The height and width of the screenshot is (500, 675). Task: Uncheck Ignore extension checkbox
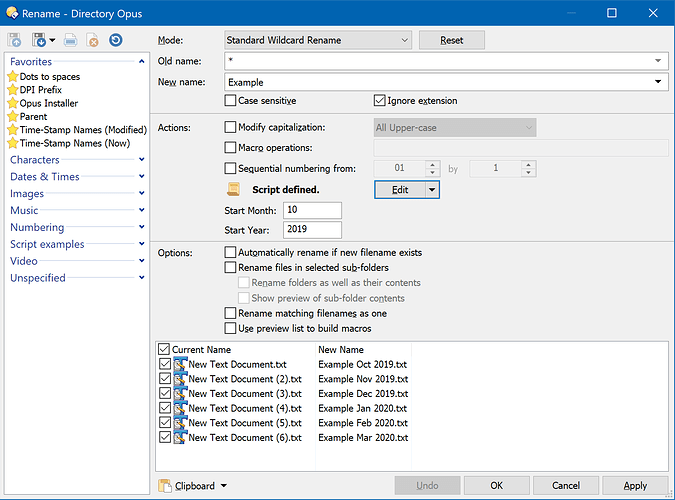[379, 101]
